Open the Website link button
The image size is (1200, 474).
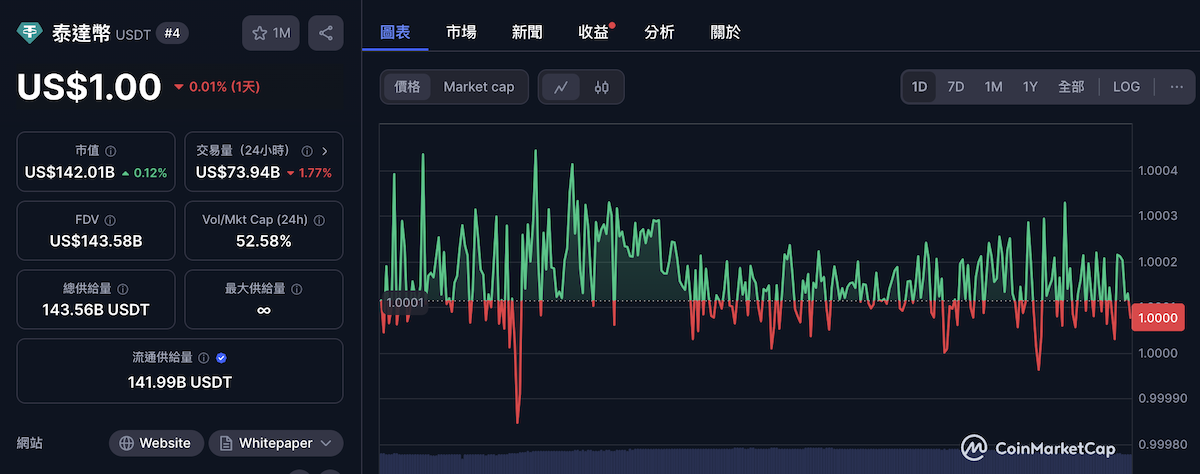point(156,443)
